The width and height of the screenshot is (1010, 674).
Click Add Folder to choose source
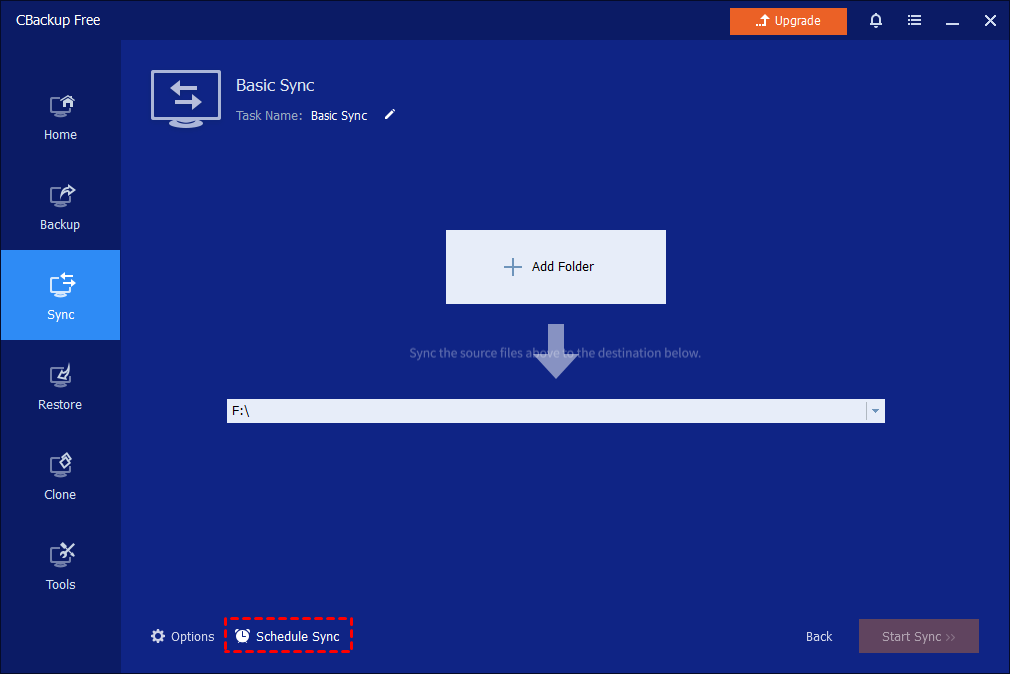click(555, 267)
